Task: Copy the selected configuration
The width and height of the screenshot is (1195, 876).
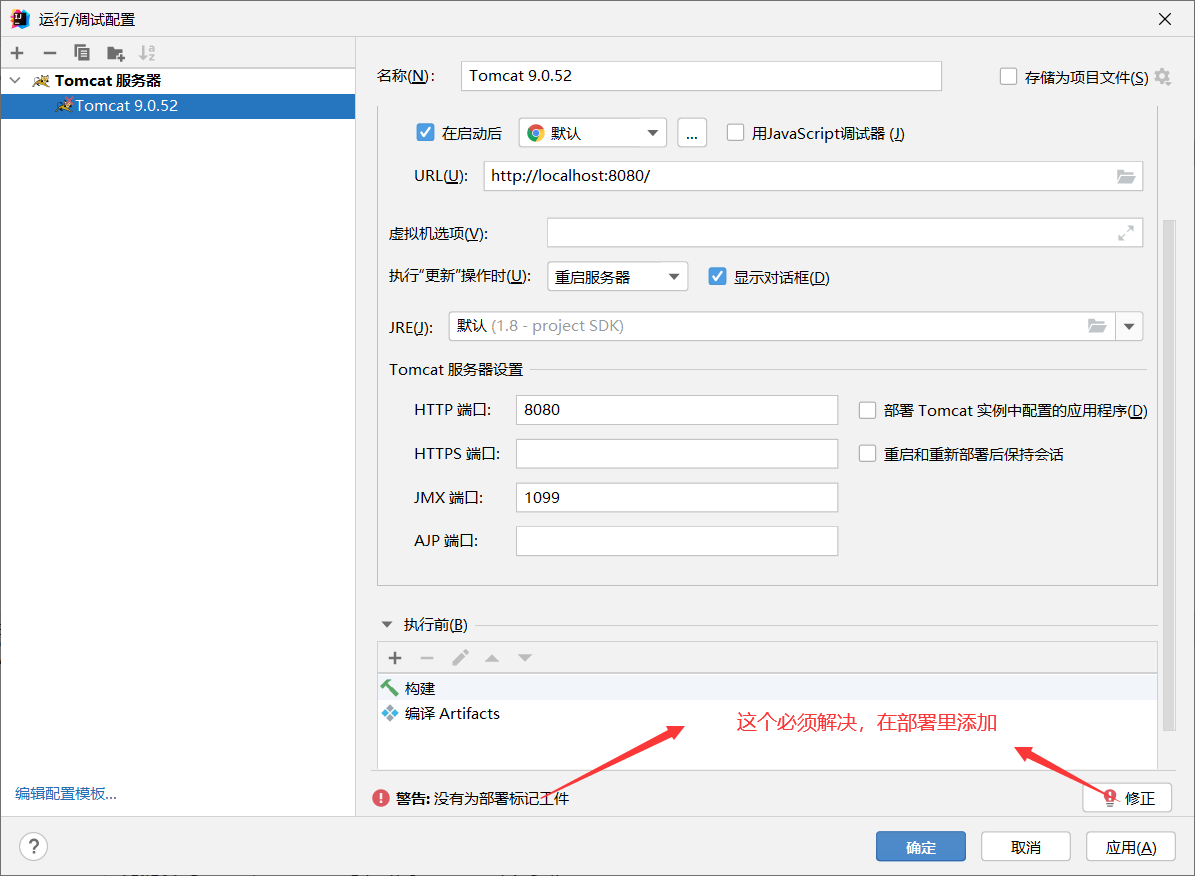Action: click(82, 53)
